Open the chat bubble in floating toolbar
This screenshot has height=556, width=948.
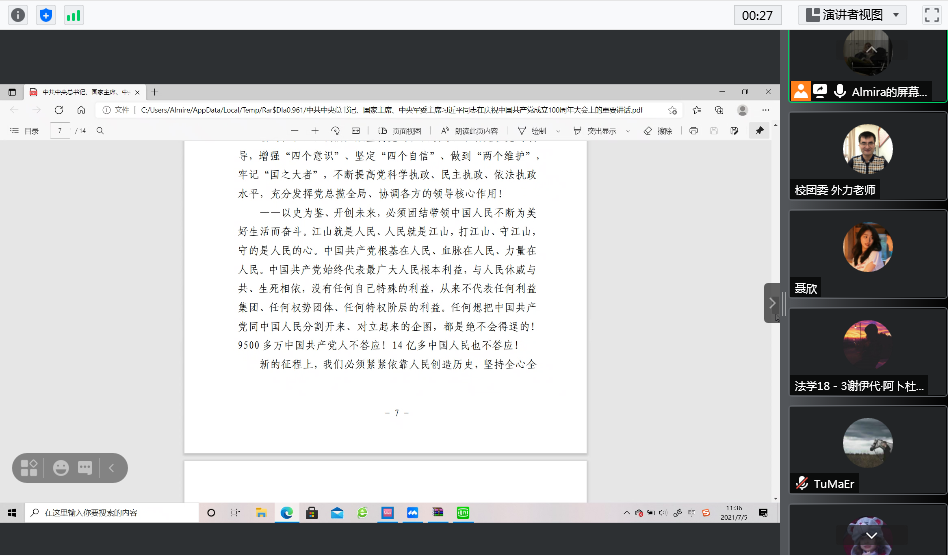coord(85,468)
